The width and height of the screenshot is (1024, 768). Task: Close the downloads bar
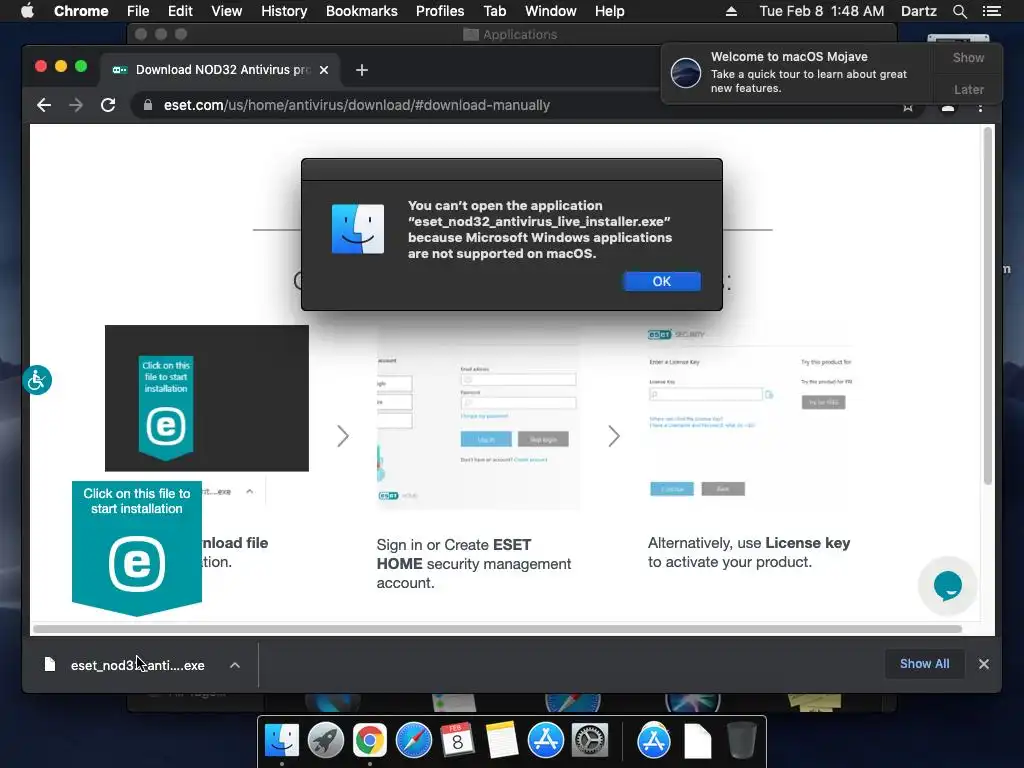coord(984,664)
